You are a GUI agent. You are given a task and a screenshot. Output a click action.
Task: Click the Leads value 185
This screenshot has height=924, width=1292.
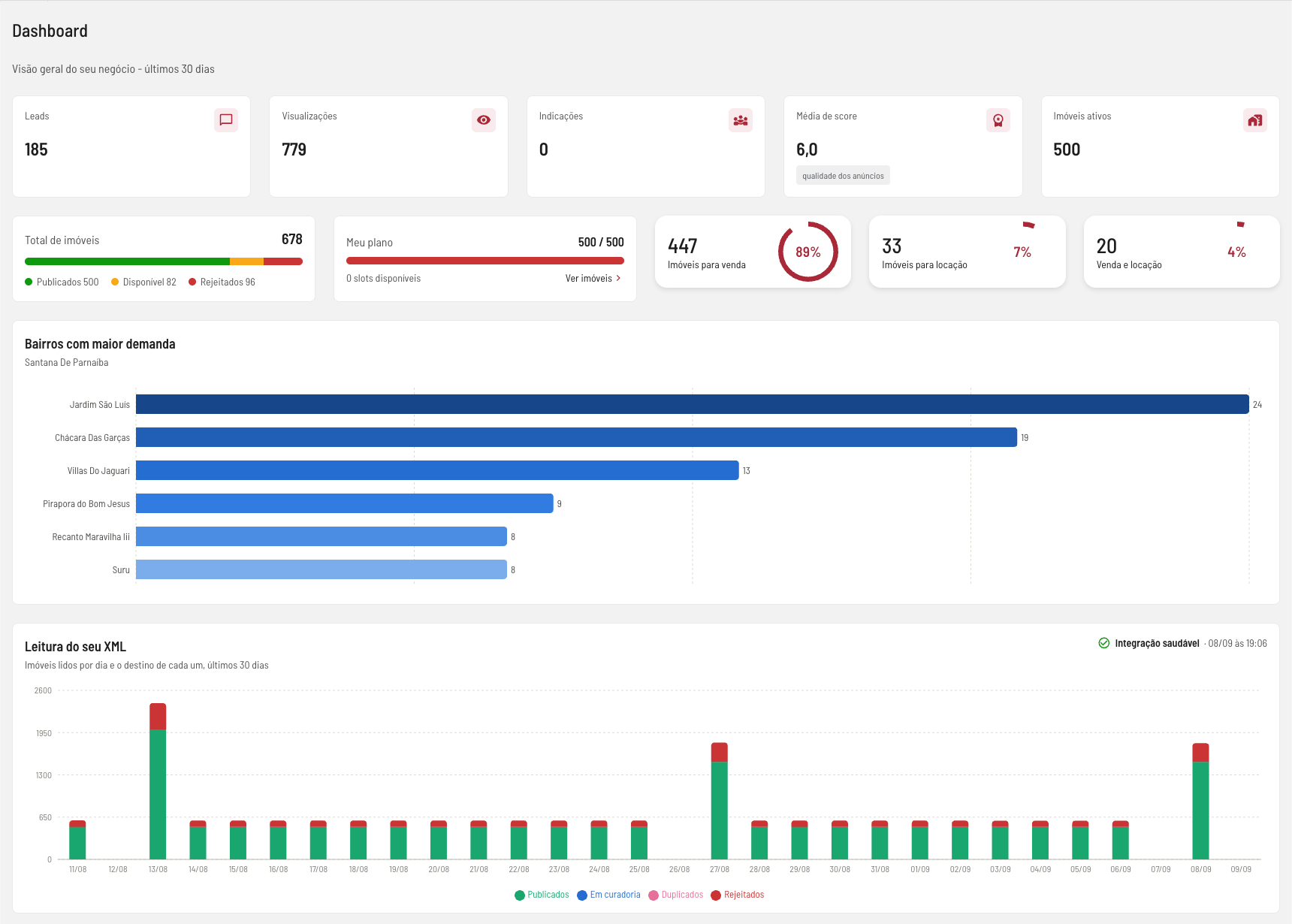coord(36,149)
